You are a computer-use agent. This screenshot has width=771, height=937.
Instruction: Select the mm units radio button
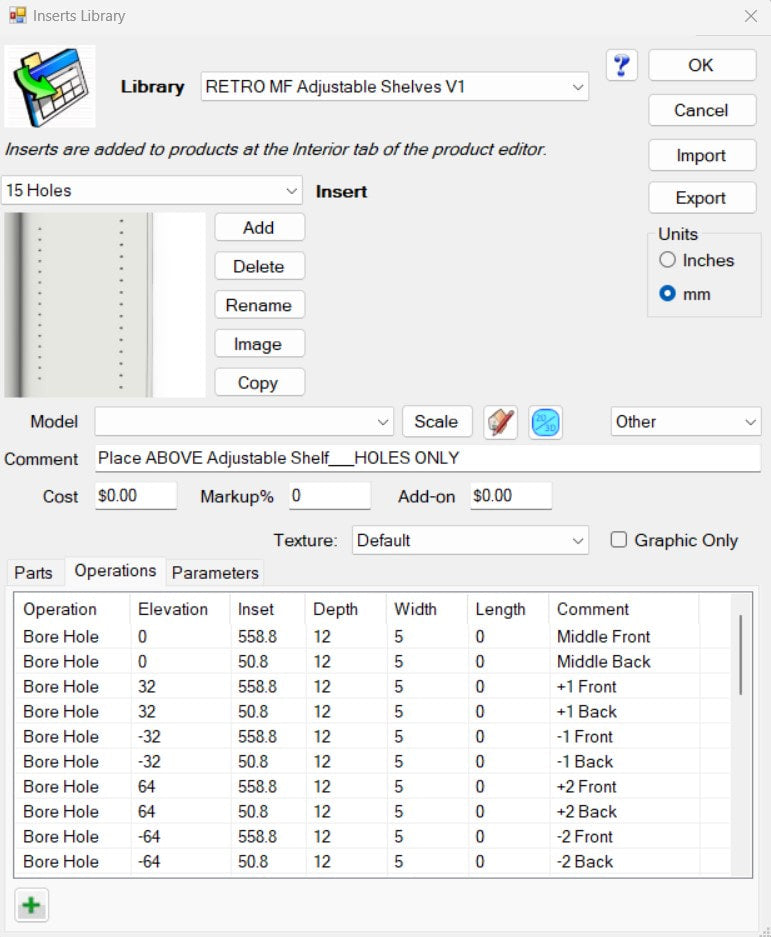[x=668, y=294]
